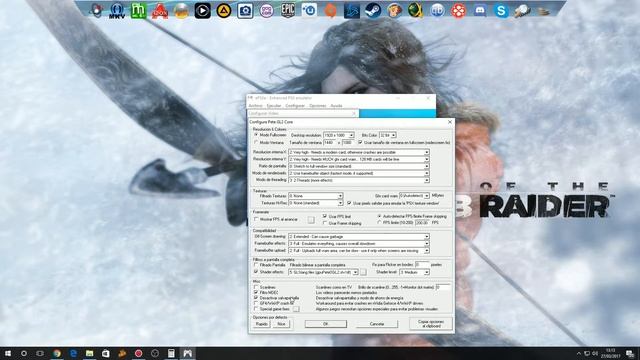The image size is (640, 360).
Task: Enable Mostrar FPS al arrancar checkbox
Action: click(x=256, y=219)
